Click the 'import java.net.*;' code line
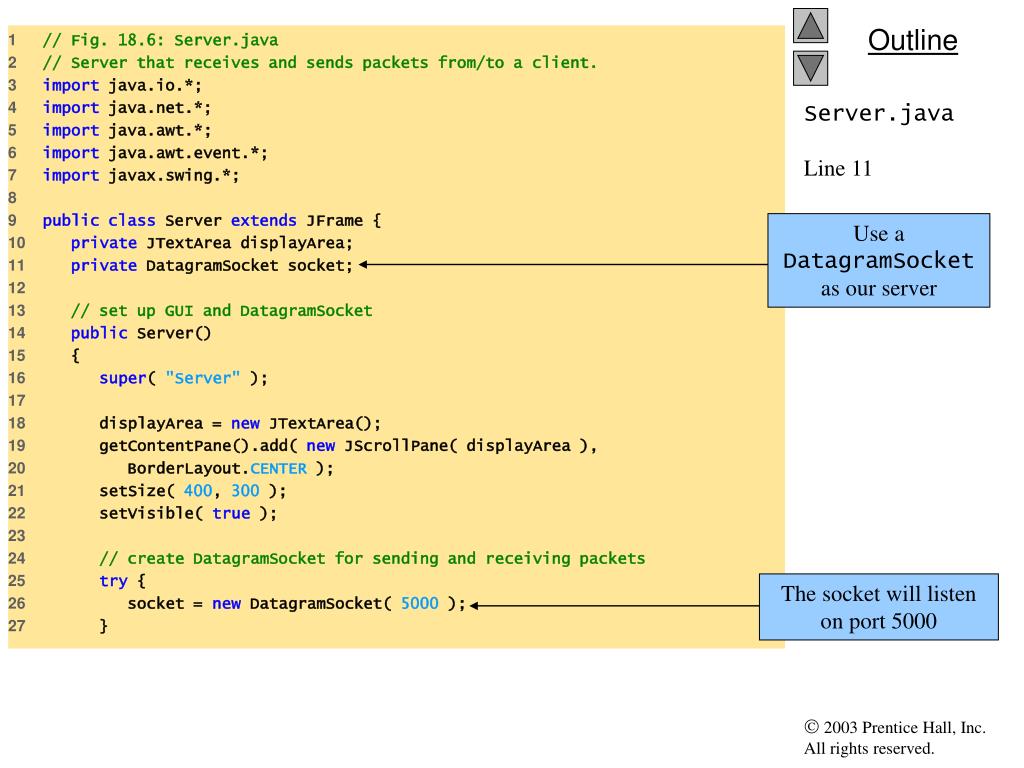Viewport: 1024px width, 768px height. (x=126, y=107)
